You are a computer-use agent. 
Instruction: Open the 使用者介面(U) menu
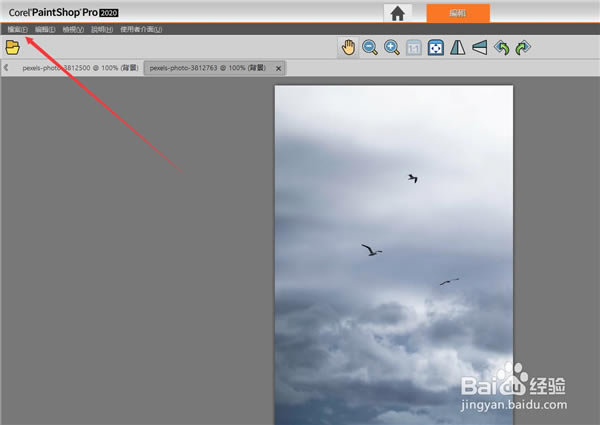[141, 29]
